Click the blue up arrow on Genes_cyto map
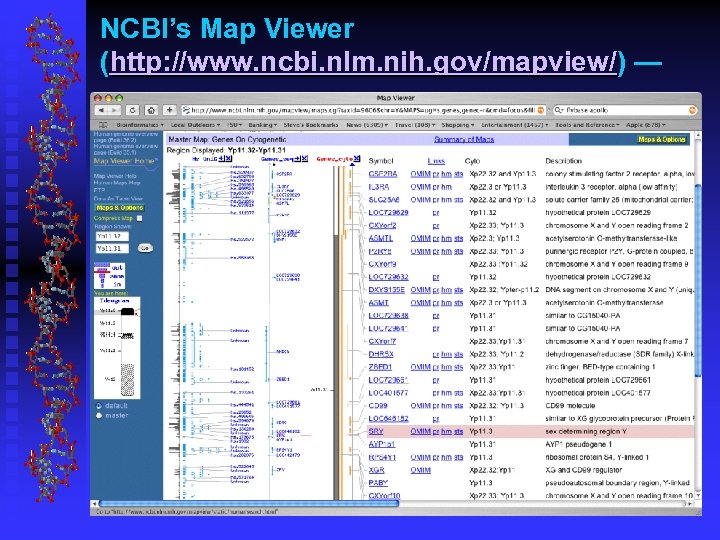The height and width of the screenshot is (540, 720). pyautogui.click(x=352, y=164)
